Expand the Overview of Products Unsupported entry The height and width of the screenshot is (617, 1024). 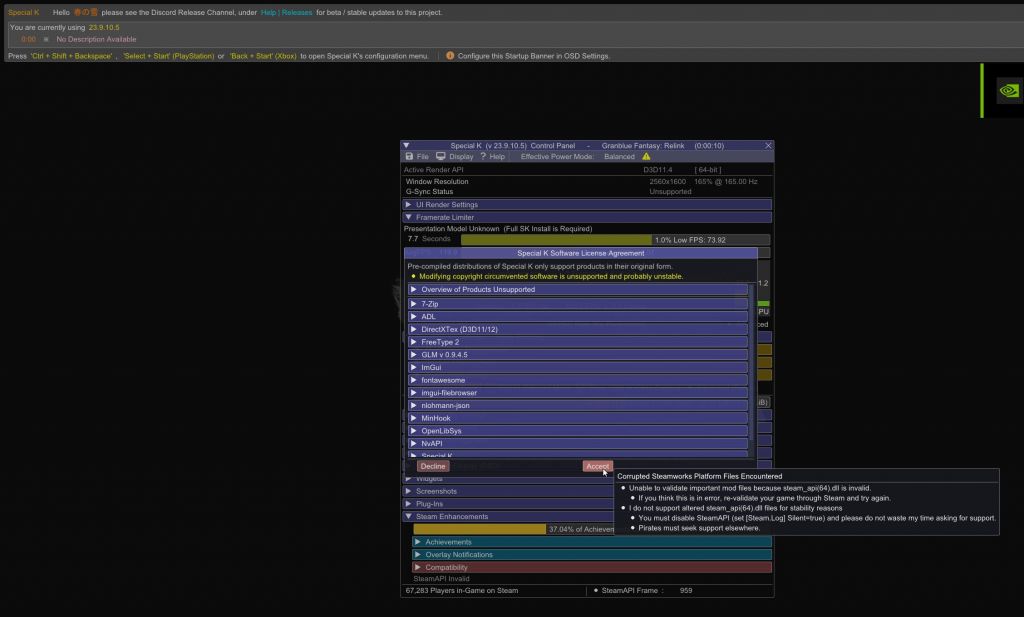click(414, 290)
